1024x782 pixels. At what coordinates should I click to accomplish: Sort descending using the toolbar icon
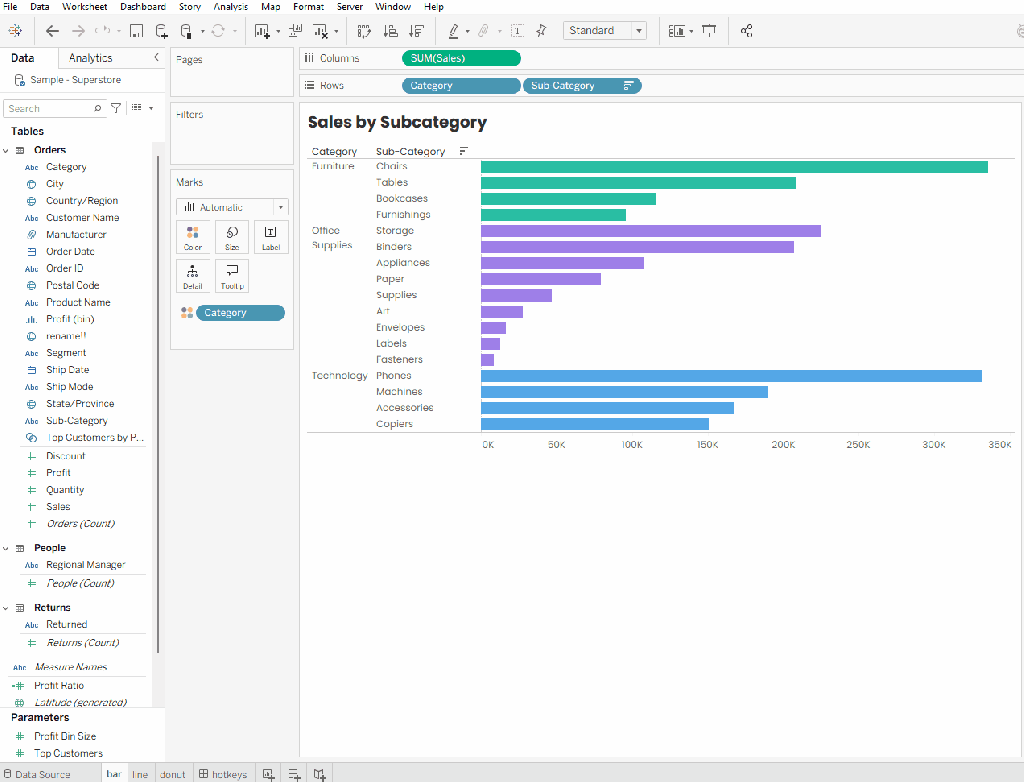tap(416, 31)
